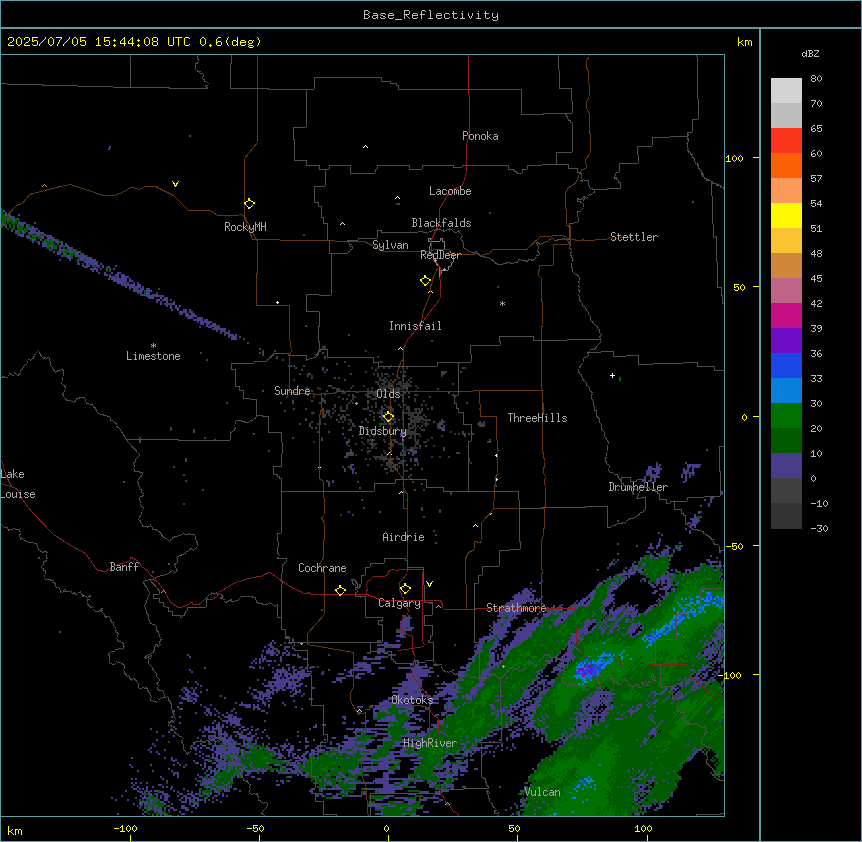Click the RedDeer city label
862x842 pixels.
(x=440, y=255)
